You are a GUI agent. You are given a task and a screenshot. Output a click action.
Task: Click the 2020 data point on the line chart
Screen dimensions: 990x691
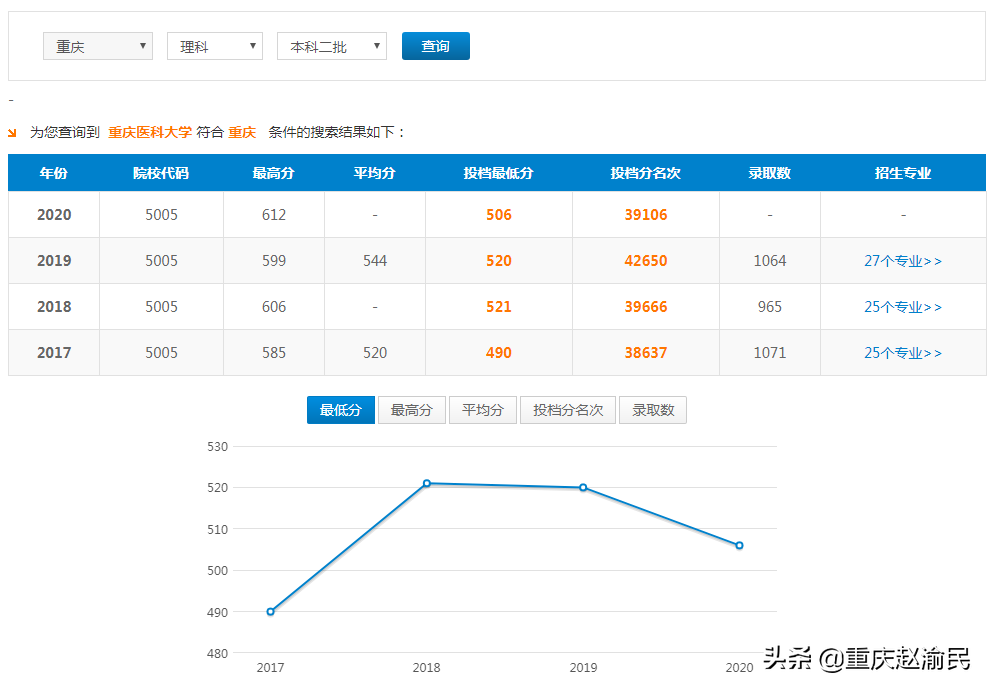coord(737,544)
